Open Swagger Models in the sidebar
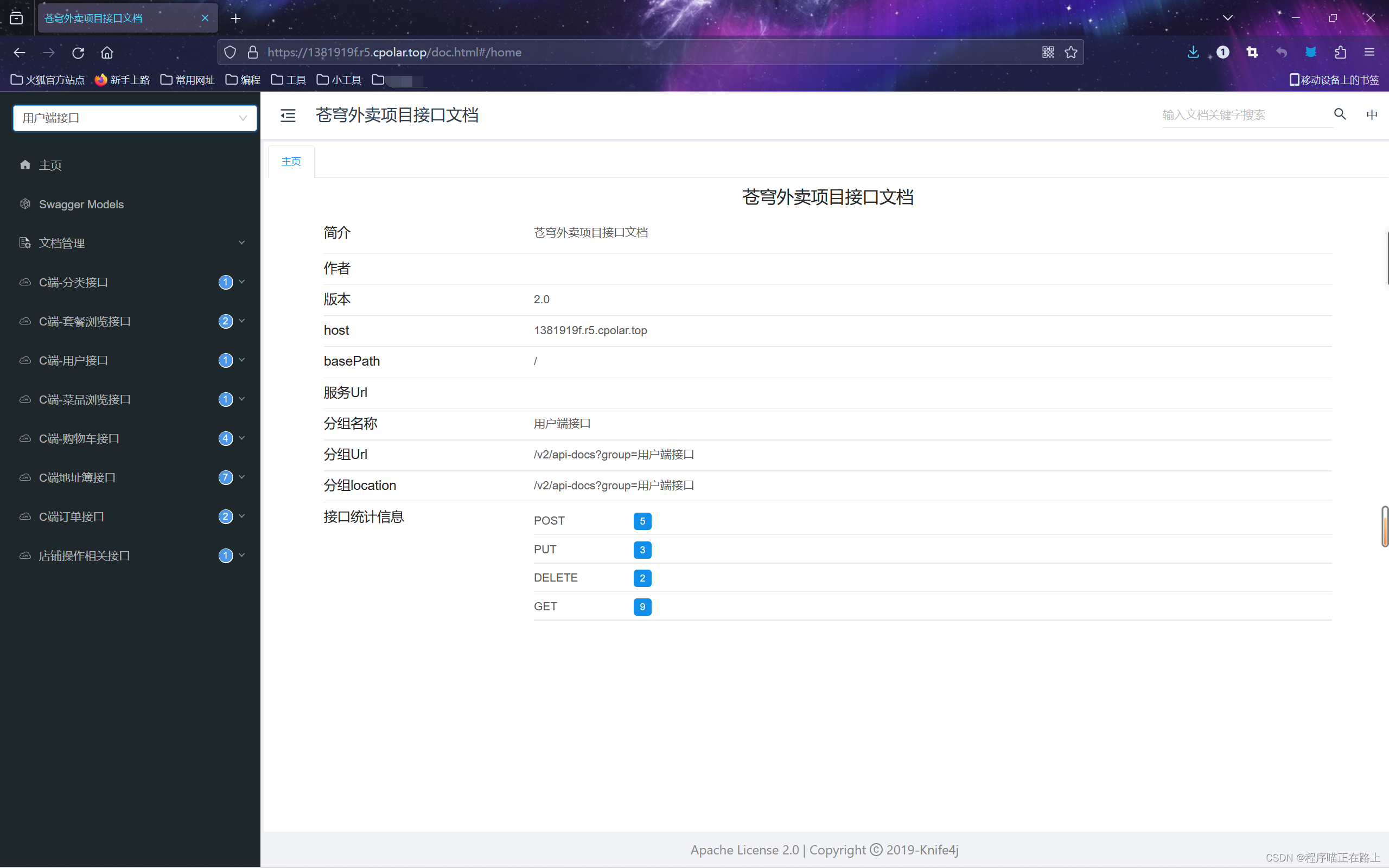1389x868 pixels. click(81, 205)
